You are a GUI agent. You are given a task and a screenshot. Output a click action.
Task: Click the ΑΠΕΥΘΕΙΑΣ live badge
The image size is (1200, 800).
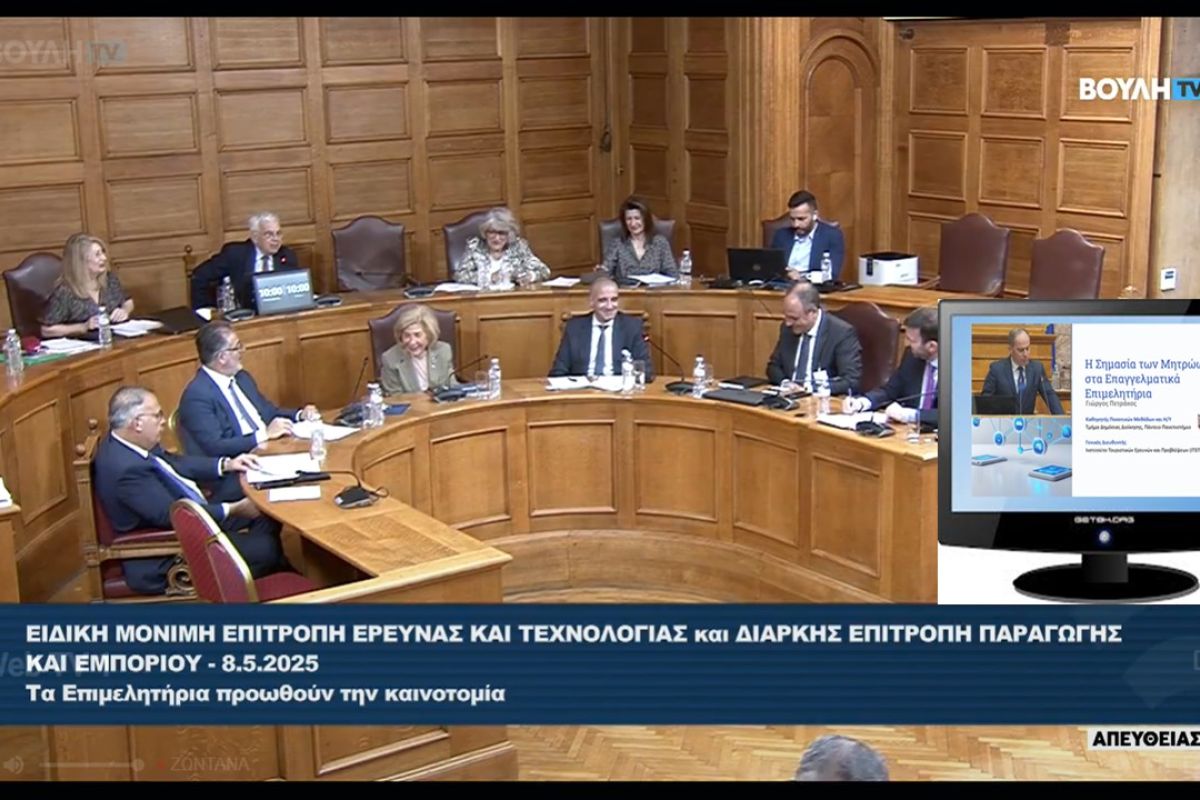click(1144, 739)
